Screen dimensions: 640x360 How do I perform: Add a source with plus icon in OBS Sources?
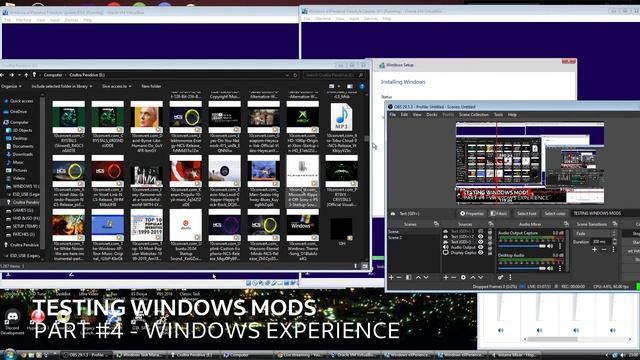click(446, 278)
